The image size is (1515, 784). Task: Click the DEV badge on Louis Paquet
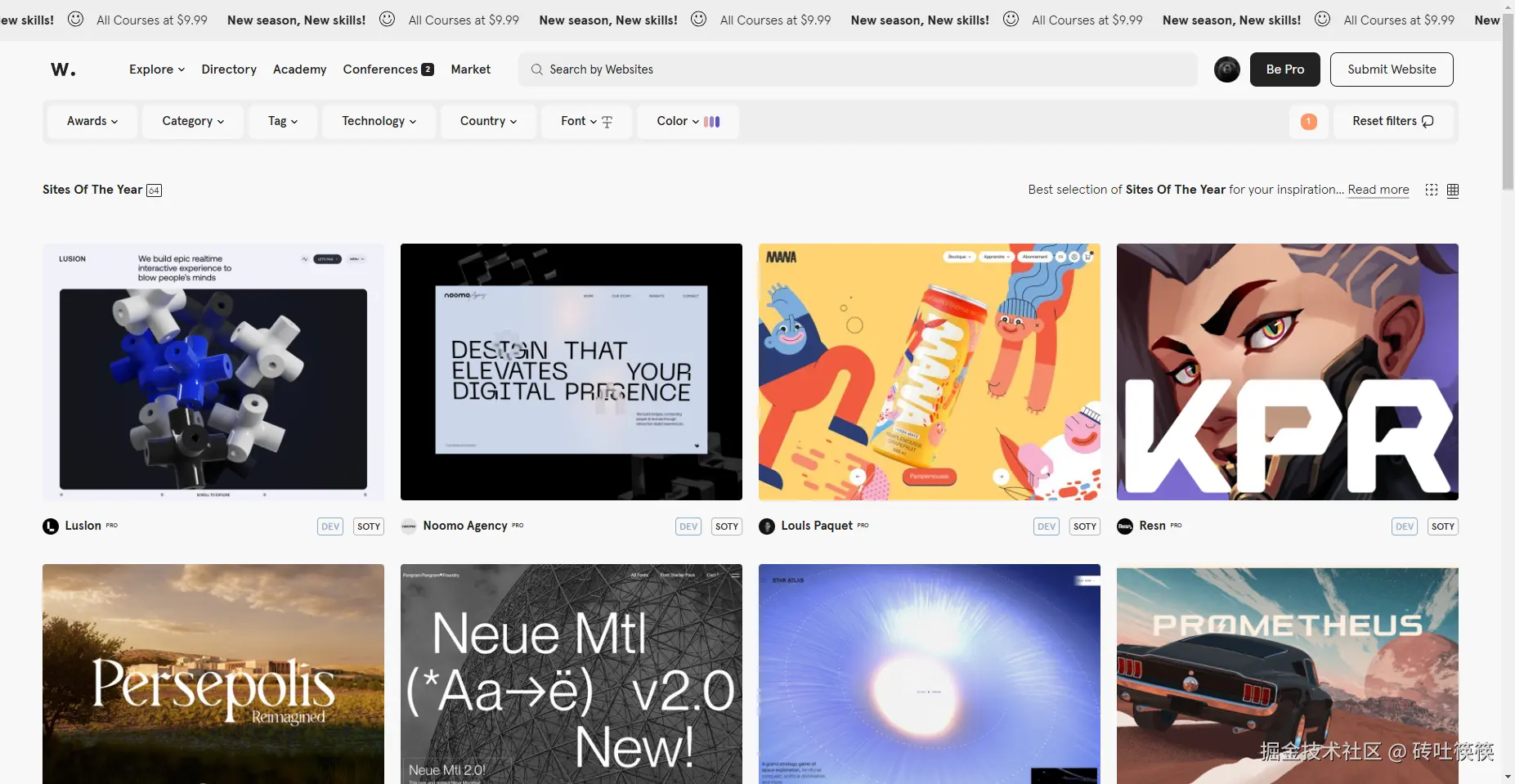coord(1047,526)
